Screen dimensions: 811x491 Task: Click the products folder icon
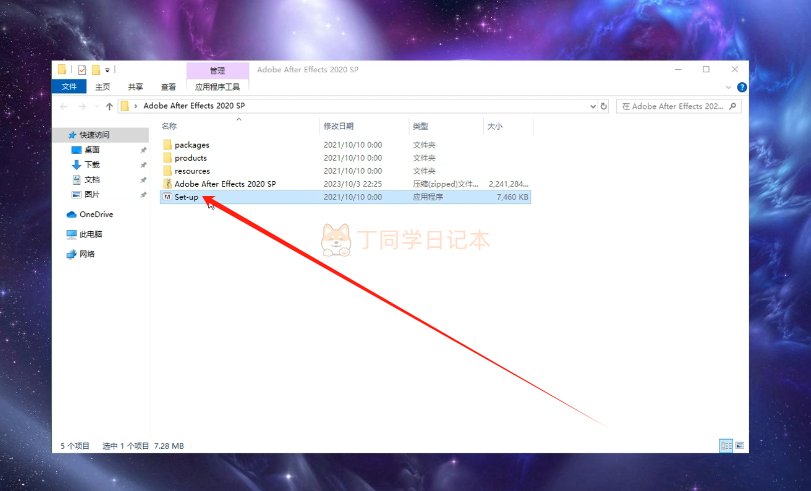point(167,158)
